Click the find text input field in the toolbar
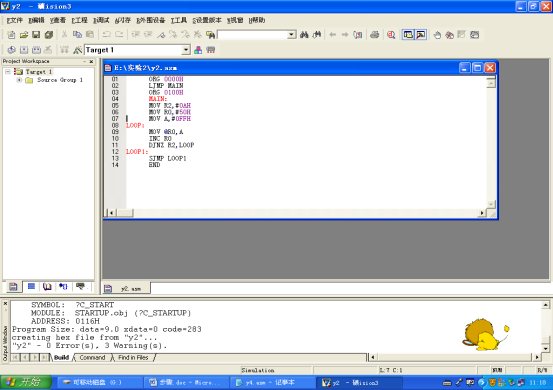 coord(253,35)
